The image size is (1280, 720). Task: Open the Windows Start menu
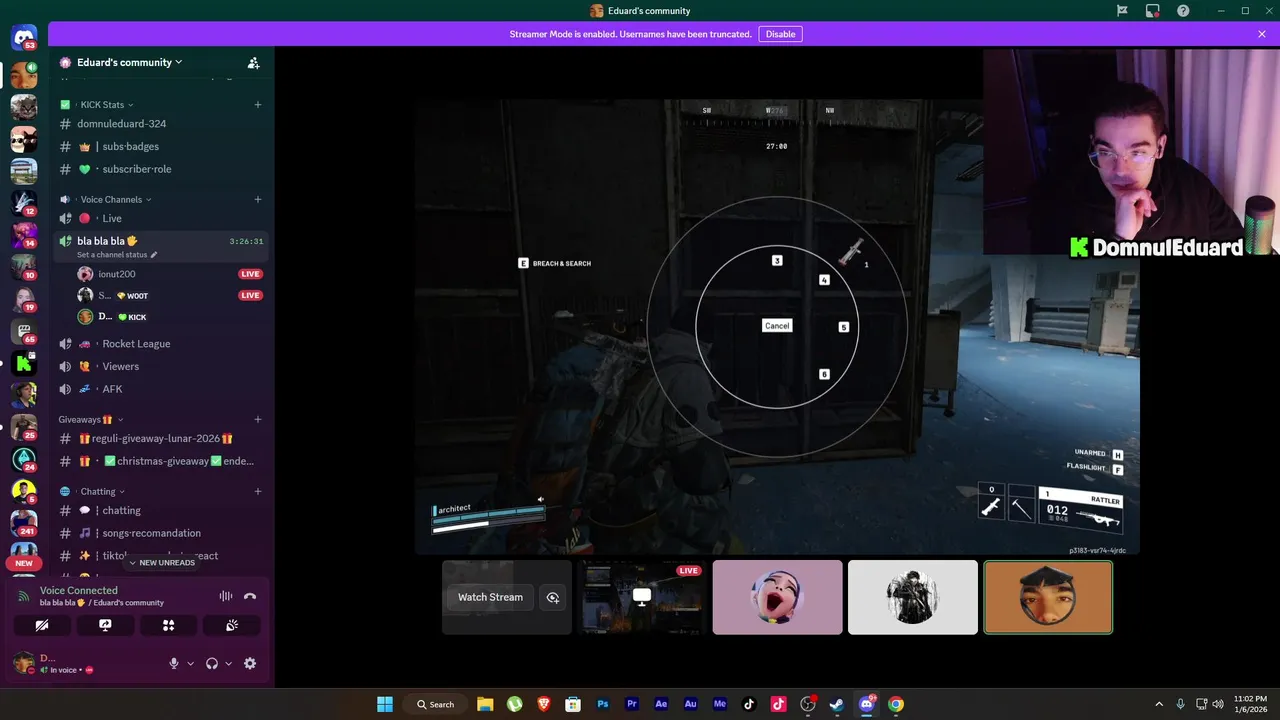click(385, 704)
